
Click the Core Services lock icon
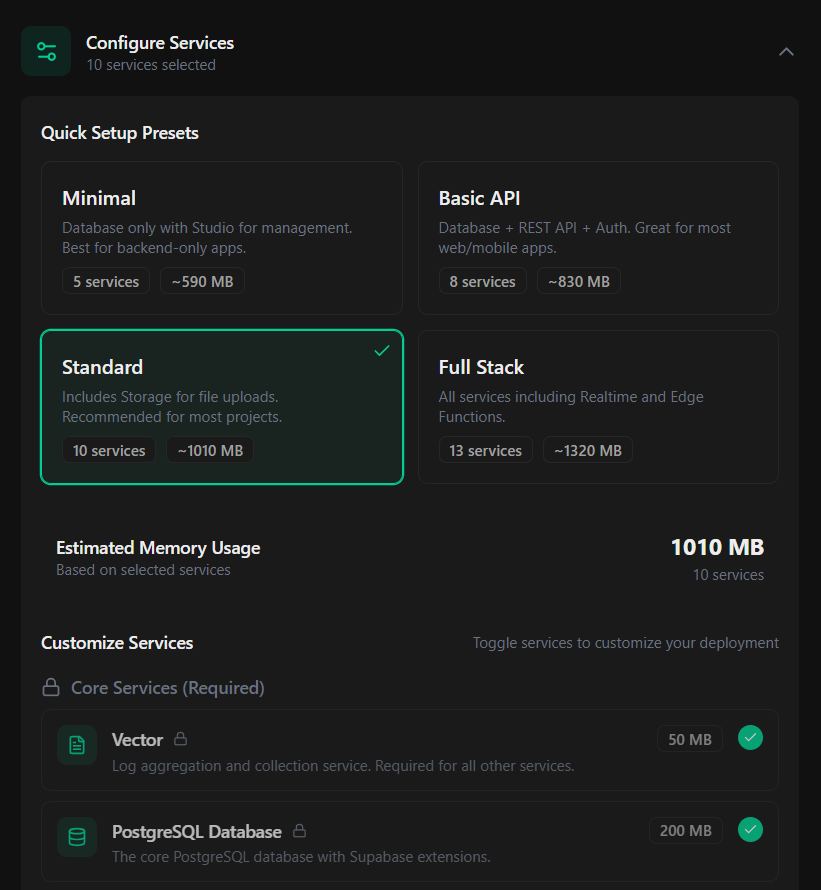(x=50, y=688)
